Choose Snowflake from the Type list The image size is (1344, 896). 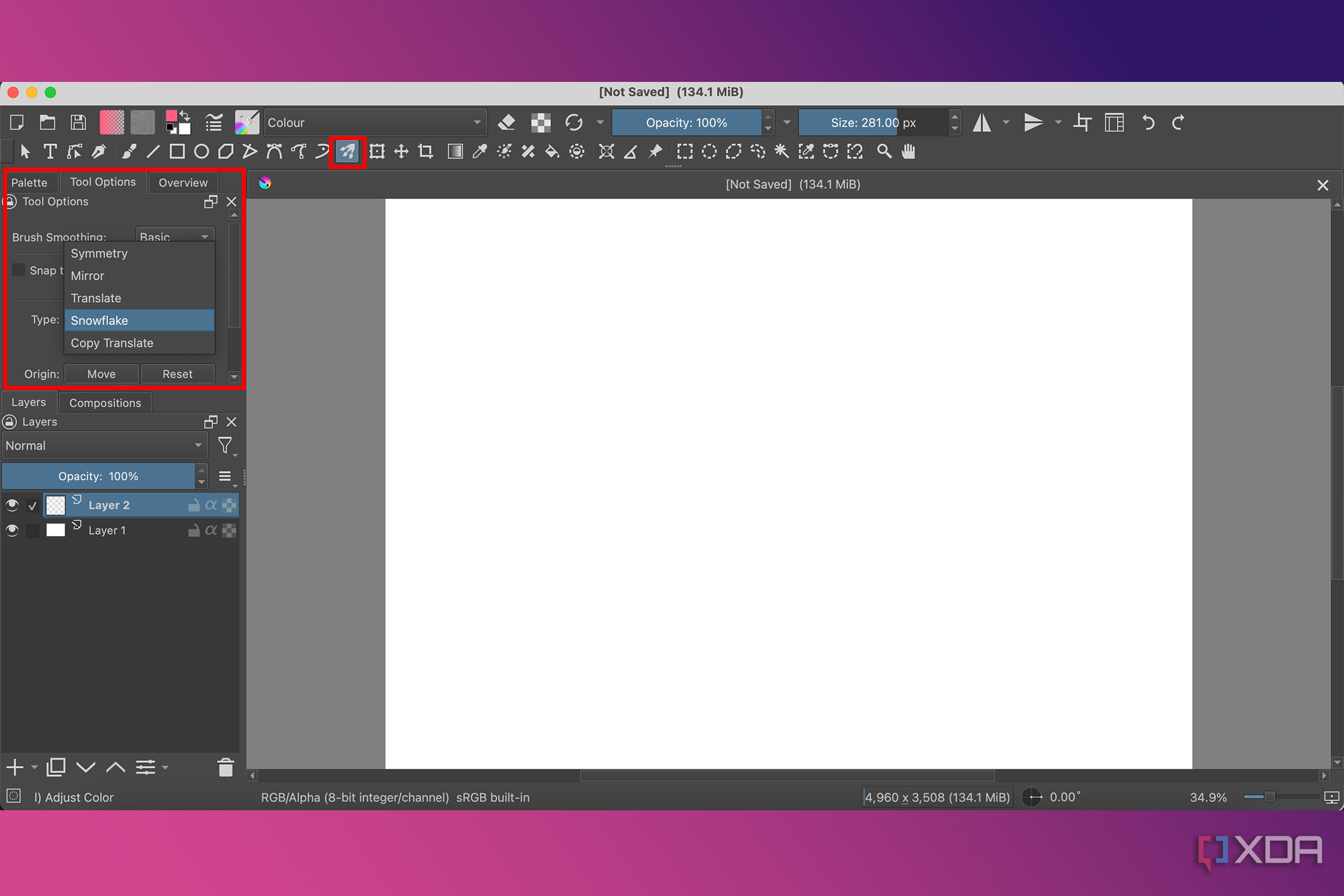[140, 321]
